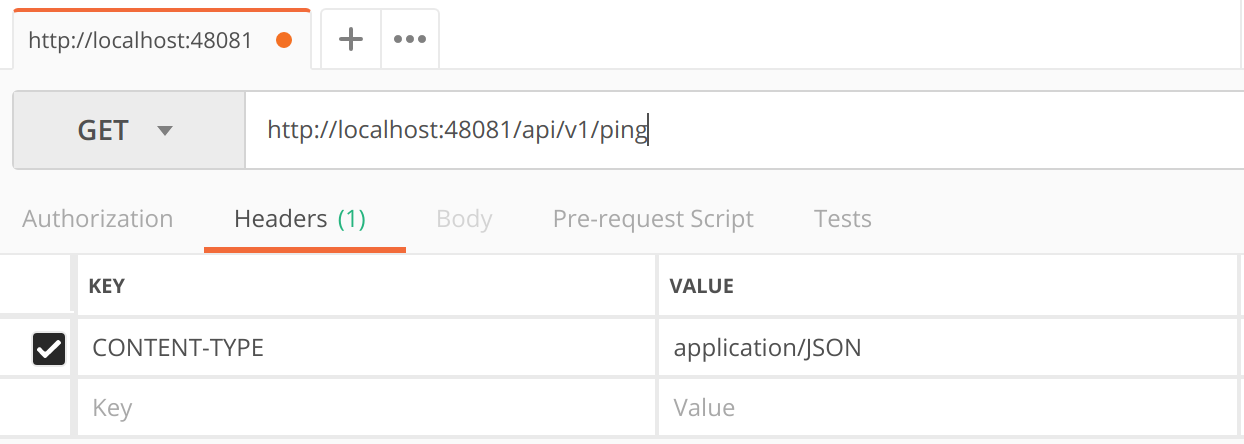Click inside the request URL field
This screenshot has width=1244, height=444.
(740, 131)
